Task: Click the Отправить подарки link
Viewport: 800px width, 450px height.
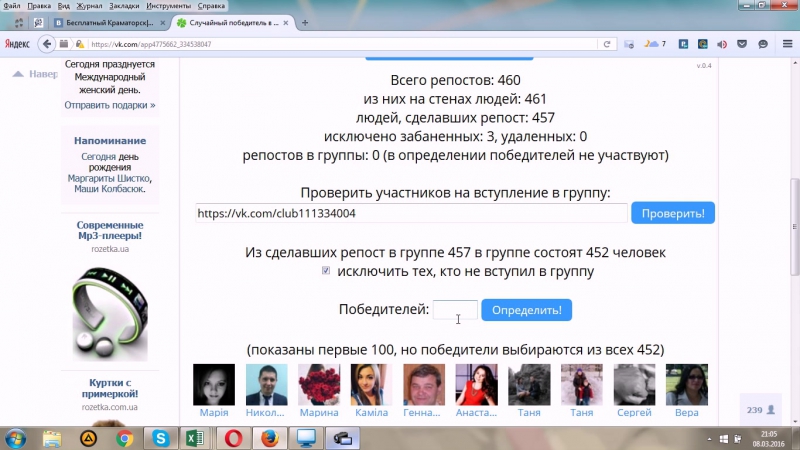Action: coord(109,105)
